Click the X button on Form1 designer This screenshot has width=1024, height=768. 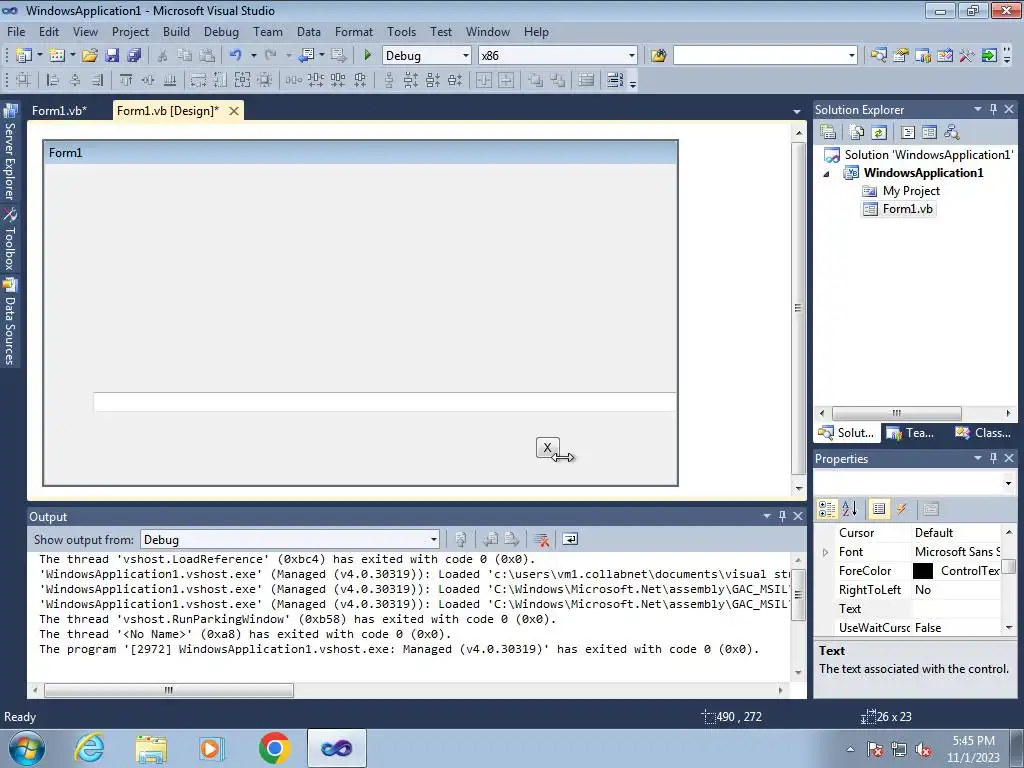click(x=547, y=448)
